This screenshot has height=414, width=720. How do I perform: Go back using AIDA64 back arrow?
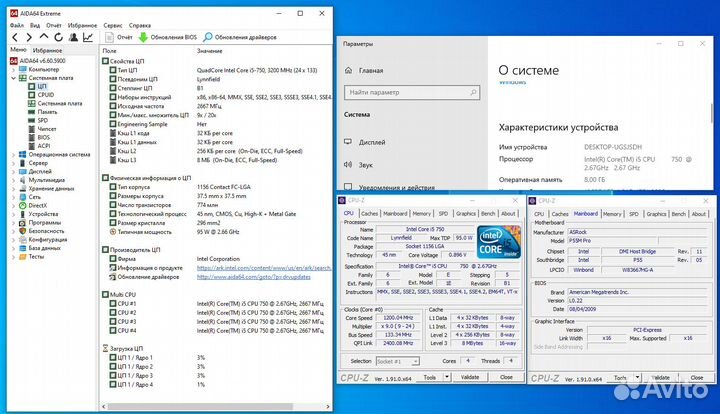pyautogui.click(x=15, y=37)
